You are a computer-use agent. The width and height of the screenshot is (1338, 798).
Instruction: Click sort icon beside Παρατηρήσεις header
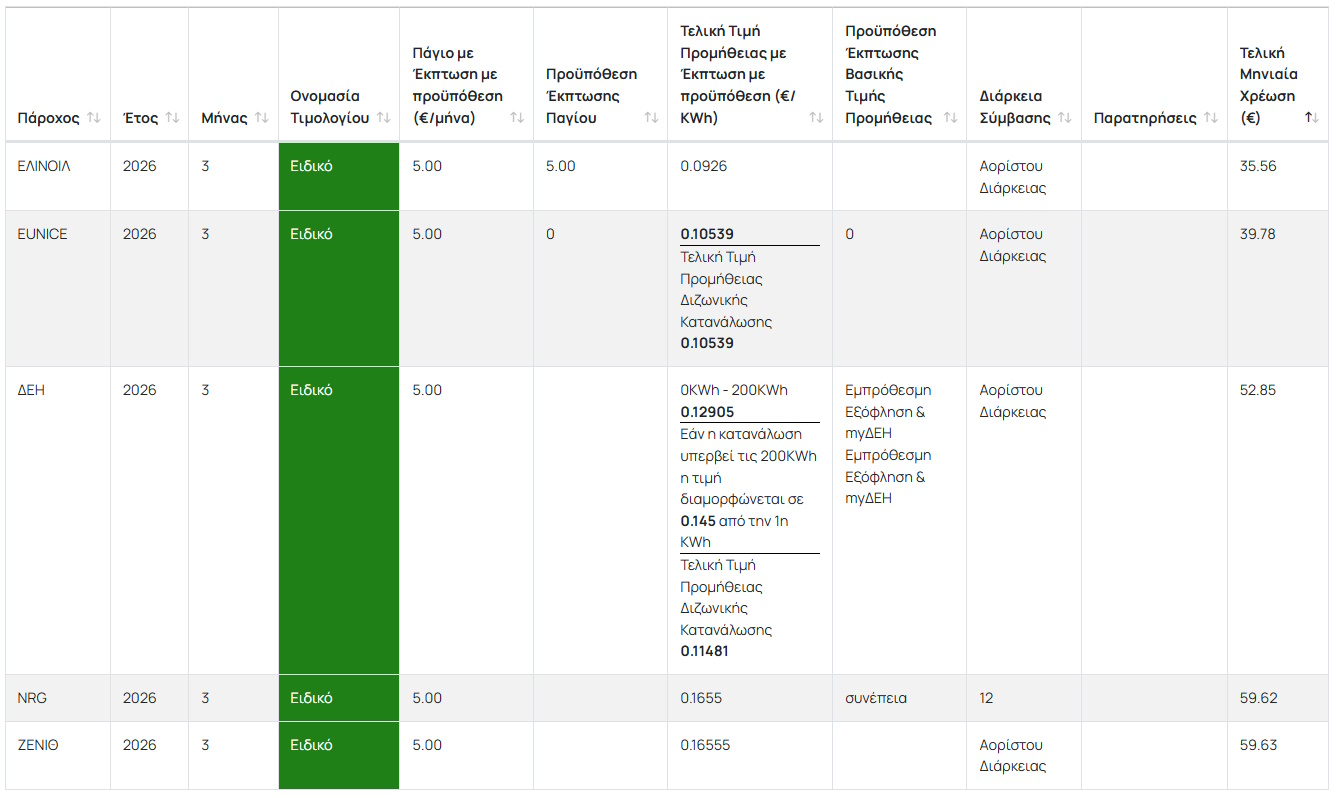pos(1211,118)
